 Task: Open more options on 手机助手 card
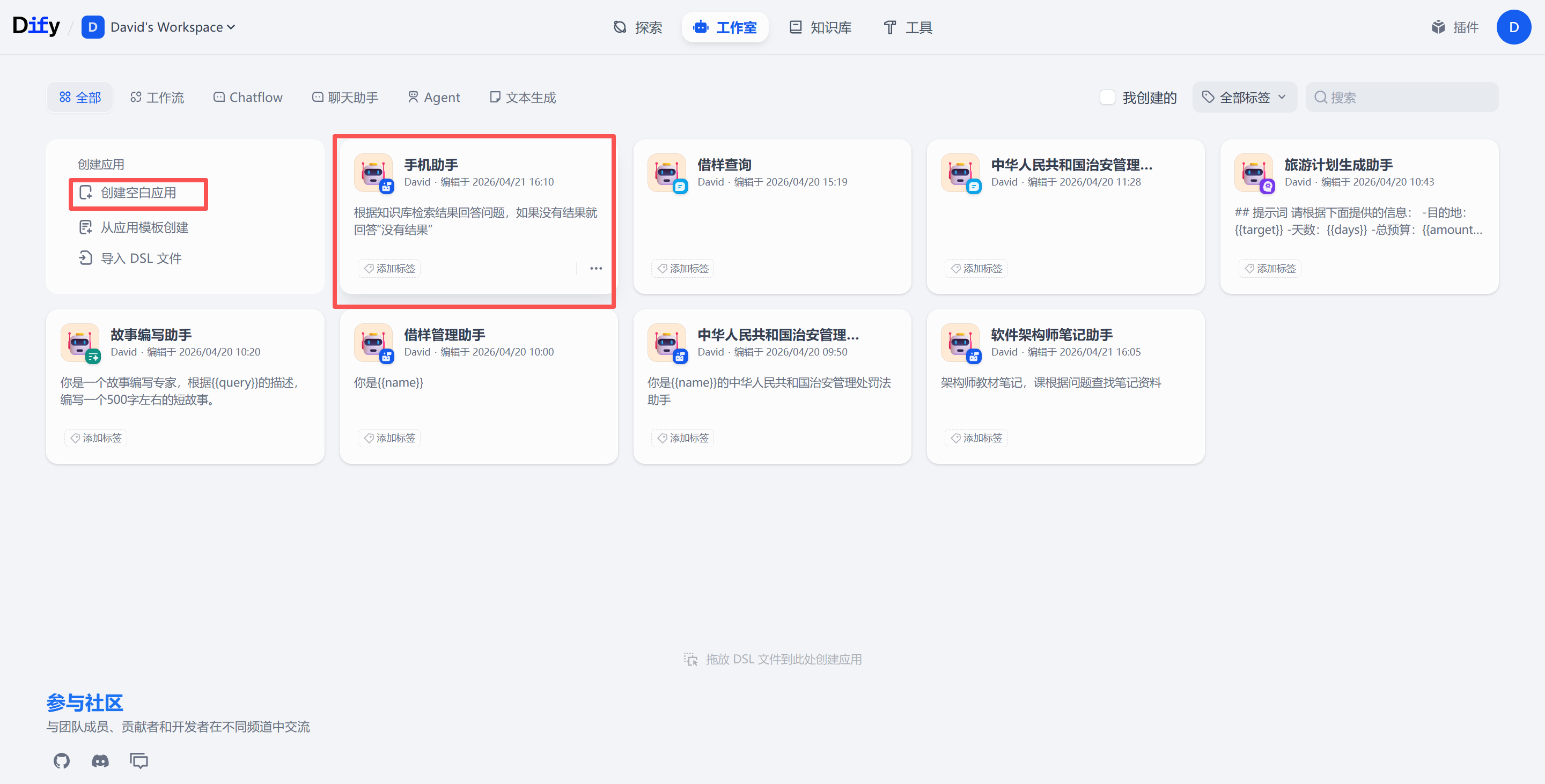tap(595, 268)
